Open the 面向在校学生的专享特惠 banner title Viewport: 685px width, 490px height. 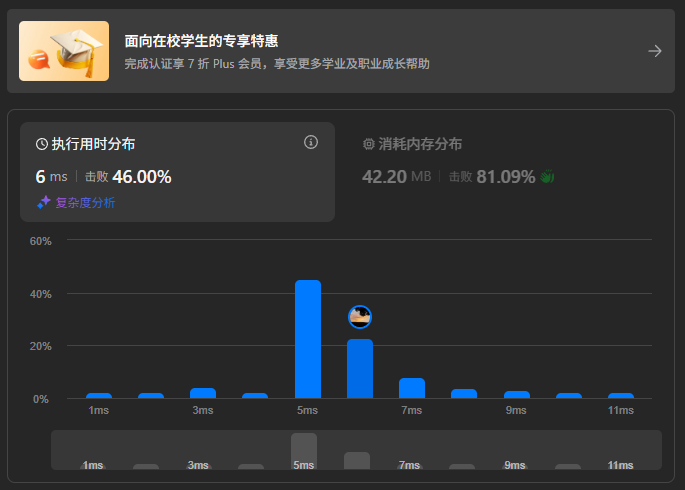[x=201, y=41]
